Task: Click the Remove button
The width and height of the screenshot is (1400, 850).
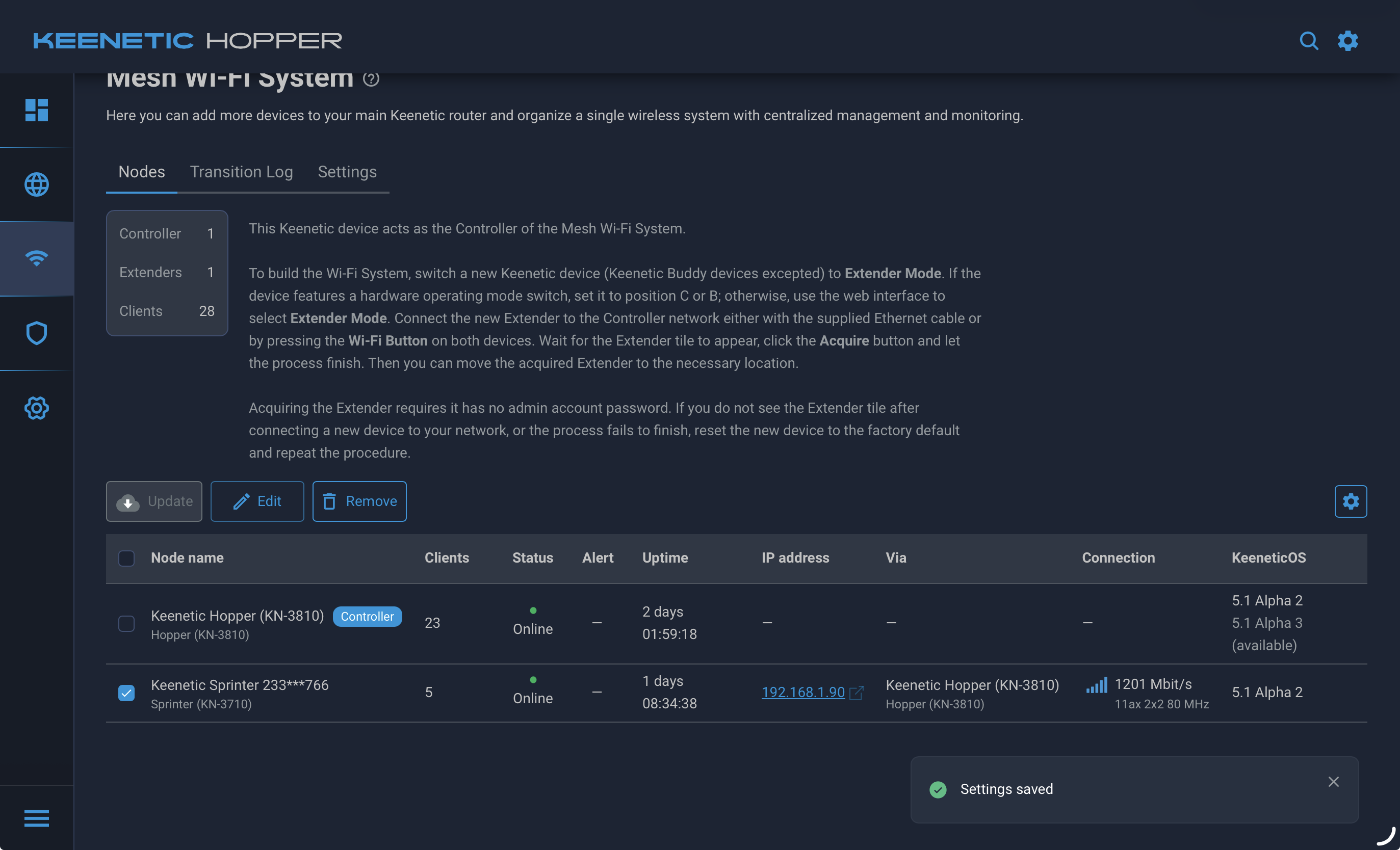Action: pos(359,501)
